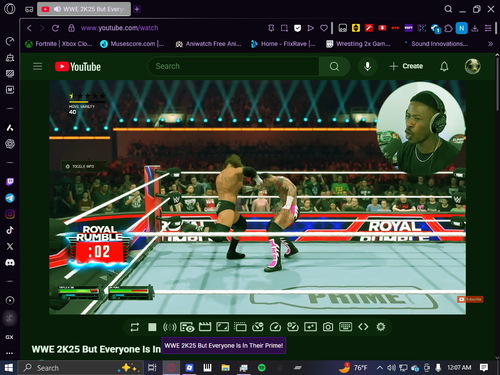Open Telegram in the sidebar
This screenshot has width=500, height=375.
click(x=10, y=198)
